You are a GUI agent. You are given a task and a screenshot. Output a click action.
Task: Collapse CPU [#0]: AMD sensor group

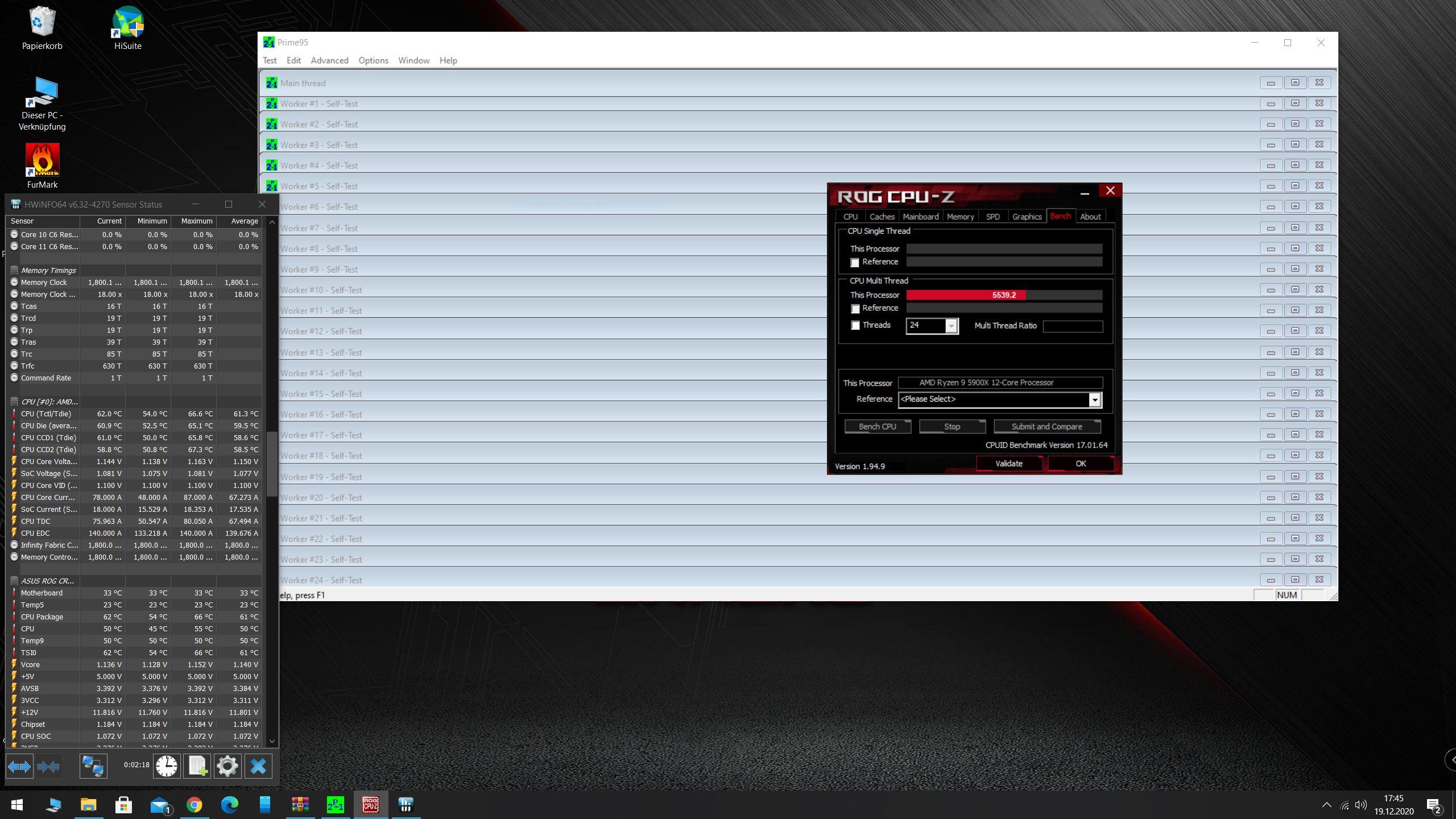pos(14,402)
